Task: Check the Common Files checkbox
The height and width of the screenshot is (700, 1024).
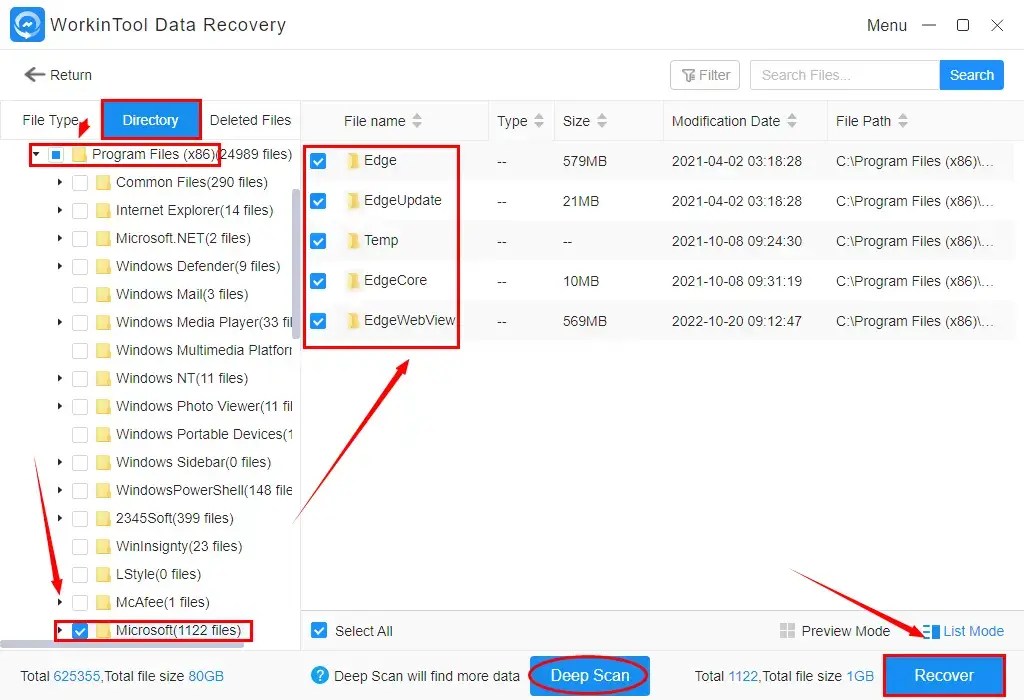Action: coord(78,182)
